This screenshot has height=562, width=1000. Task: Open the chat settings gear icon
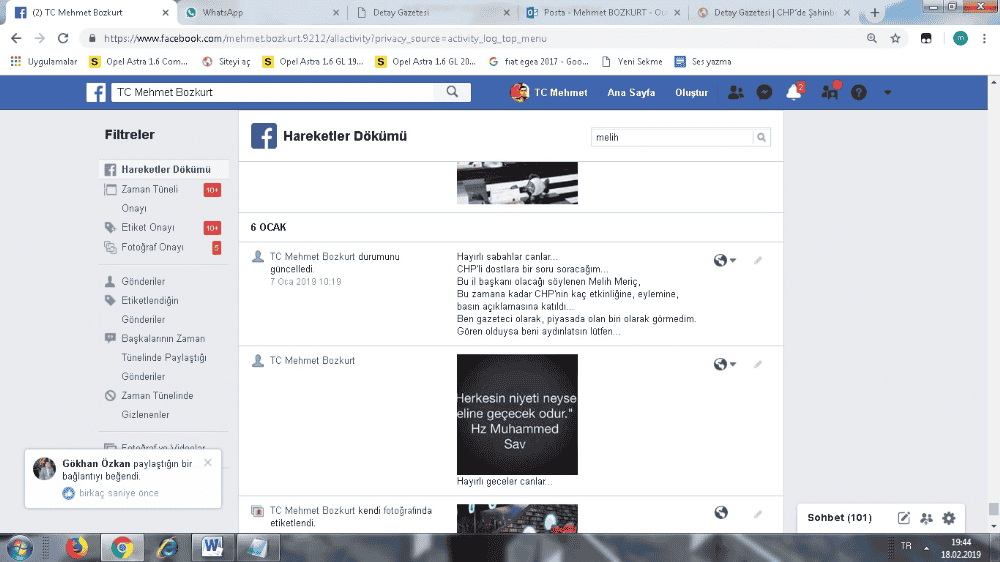click(949, 518)
